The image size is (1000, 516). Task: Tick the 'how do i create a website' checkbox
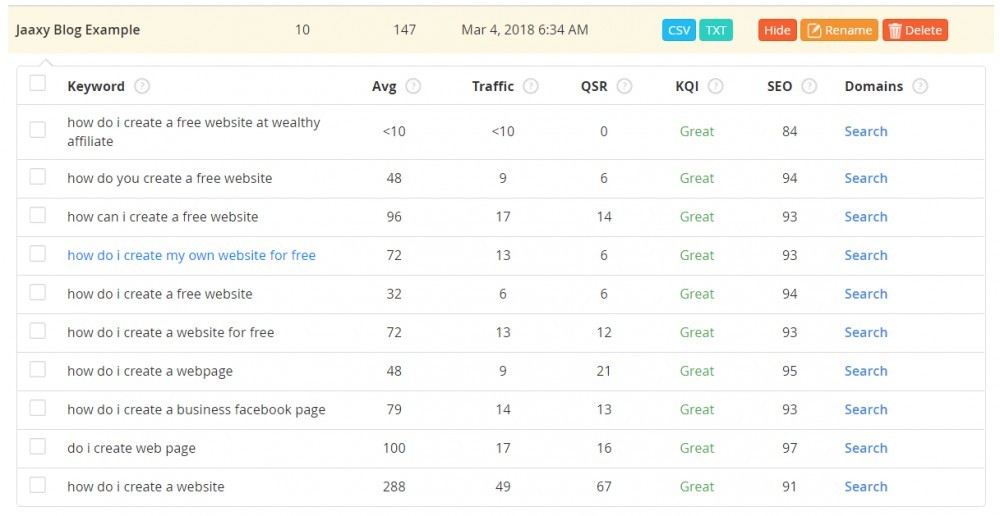(38, 485)
